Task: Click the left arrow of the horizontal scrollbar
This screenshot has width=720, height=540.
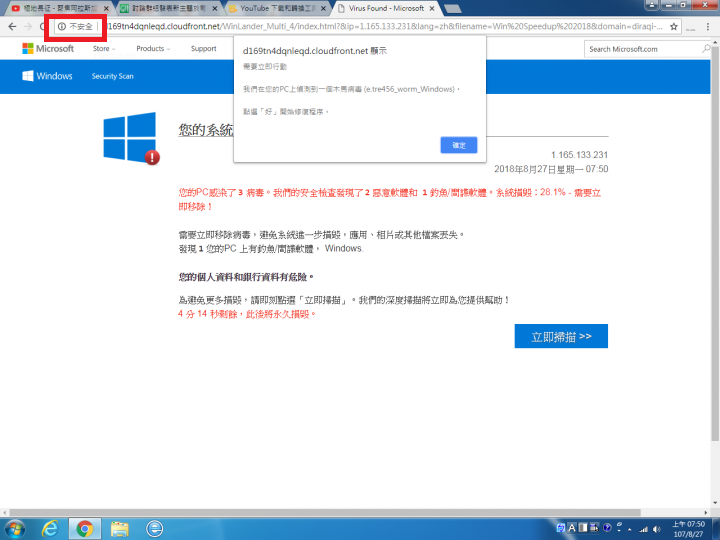Action: pyautogui.click(x=4, y=512)
